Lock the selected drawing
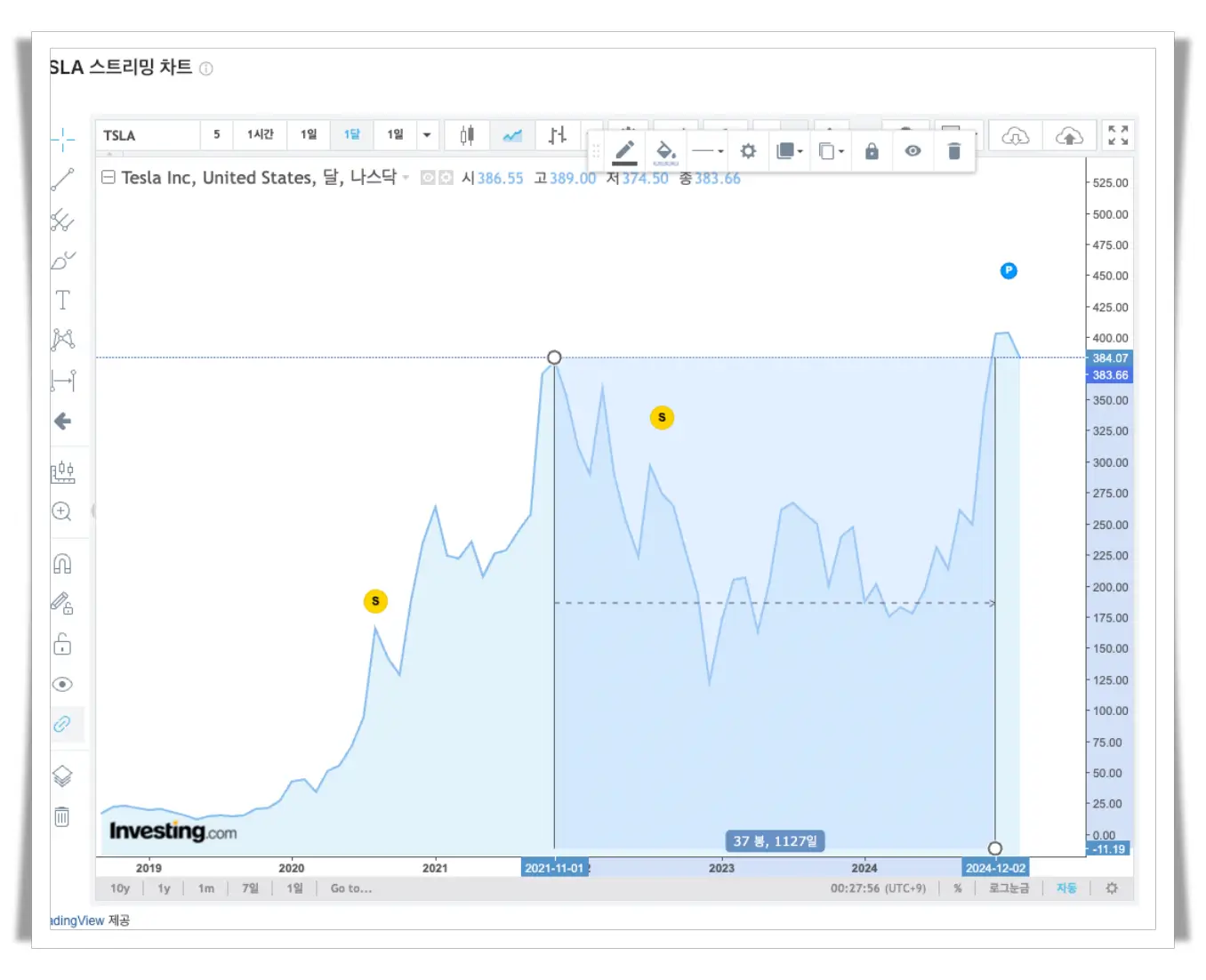Viewport: 1206px width, 980px height. click(872, 151)
